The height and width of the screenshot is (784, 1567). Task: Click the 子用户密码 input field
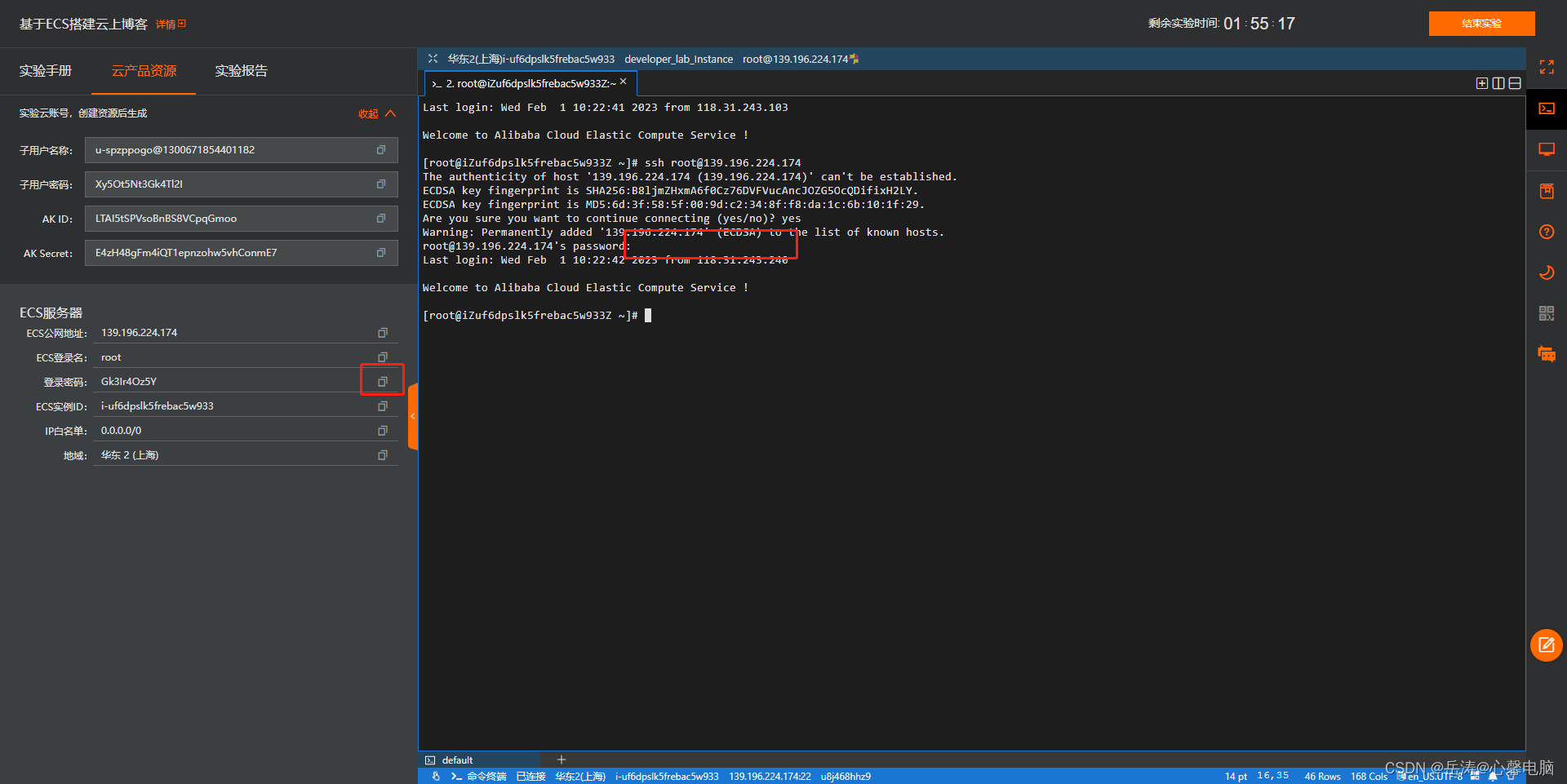click(x=241, y=184)
